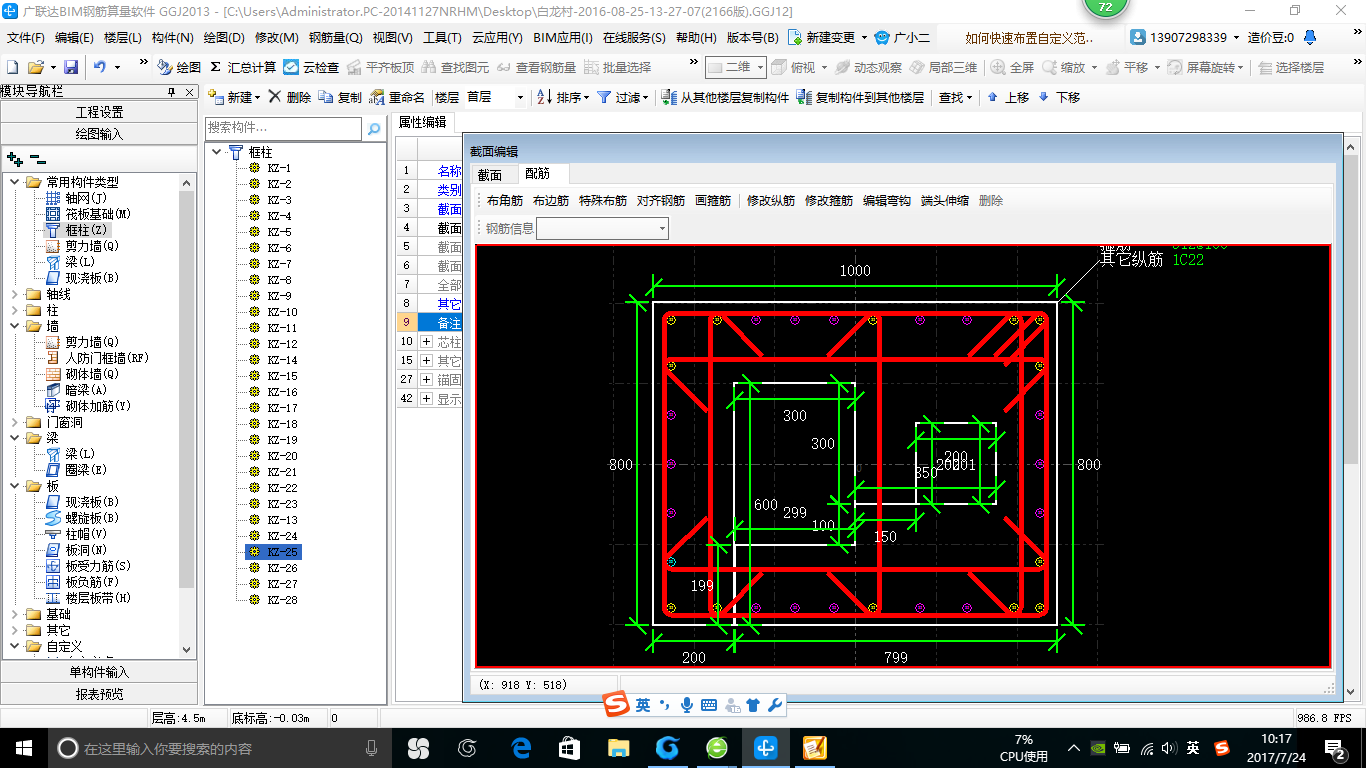The image size is (1366, 768).
Task: Open the 在线服务(S) menu
Action: click(x=633, y=38)
